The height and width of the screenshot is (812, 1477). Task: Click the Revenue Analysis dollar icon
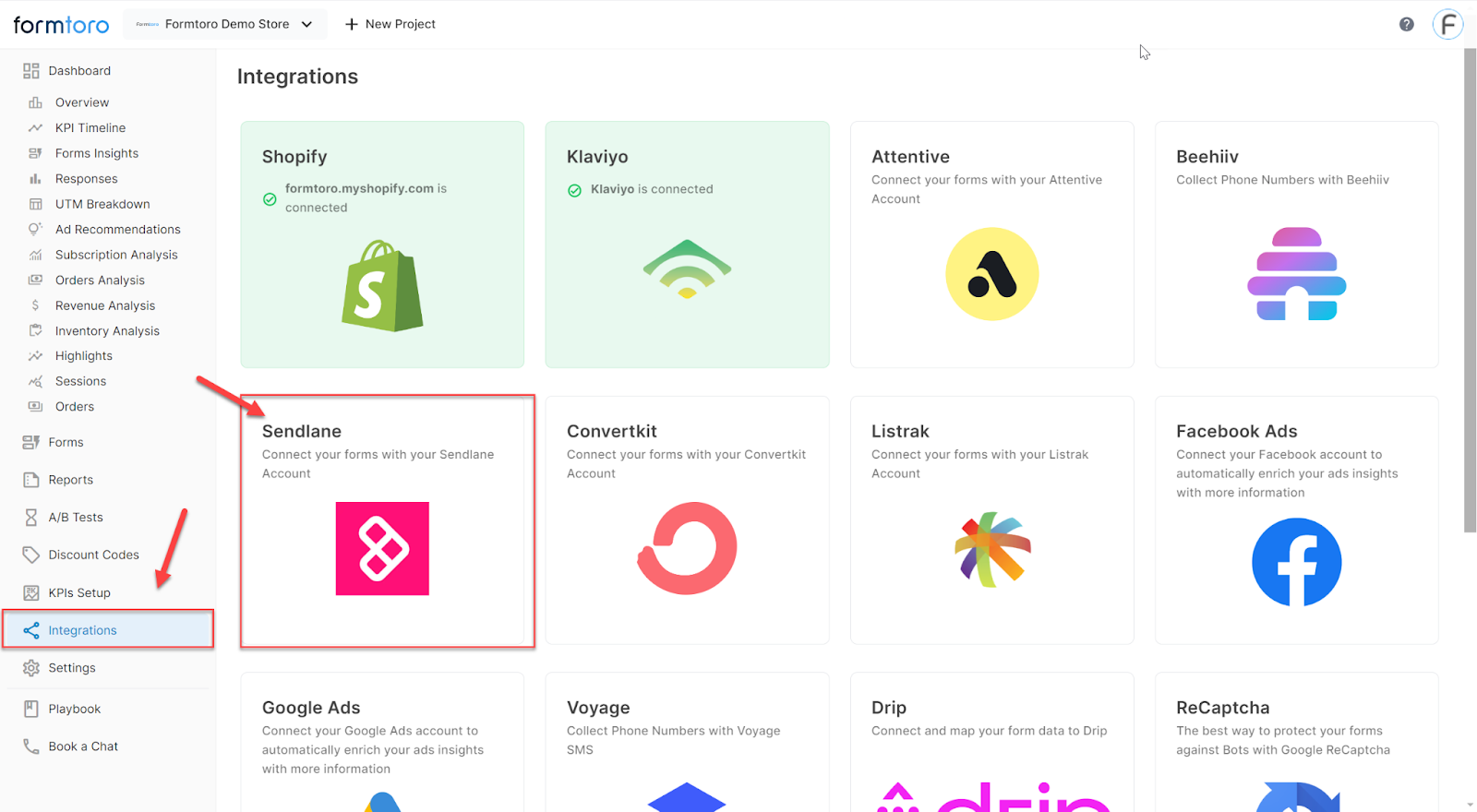click(x=35, y=305)
